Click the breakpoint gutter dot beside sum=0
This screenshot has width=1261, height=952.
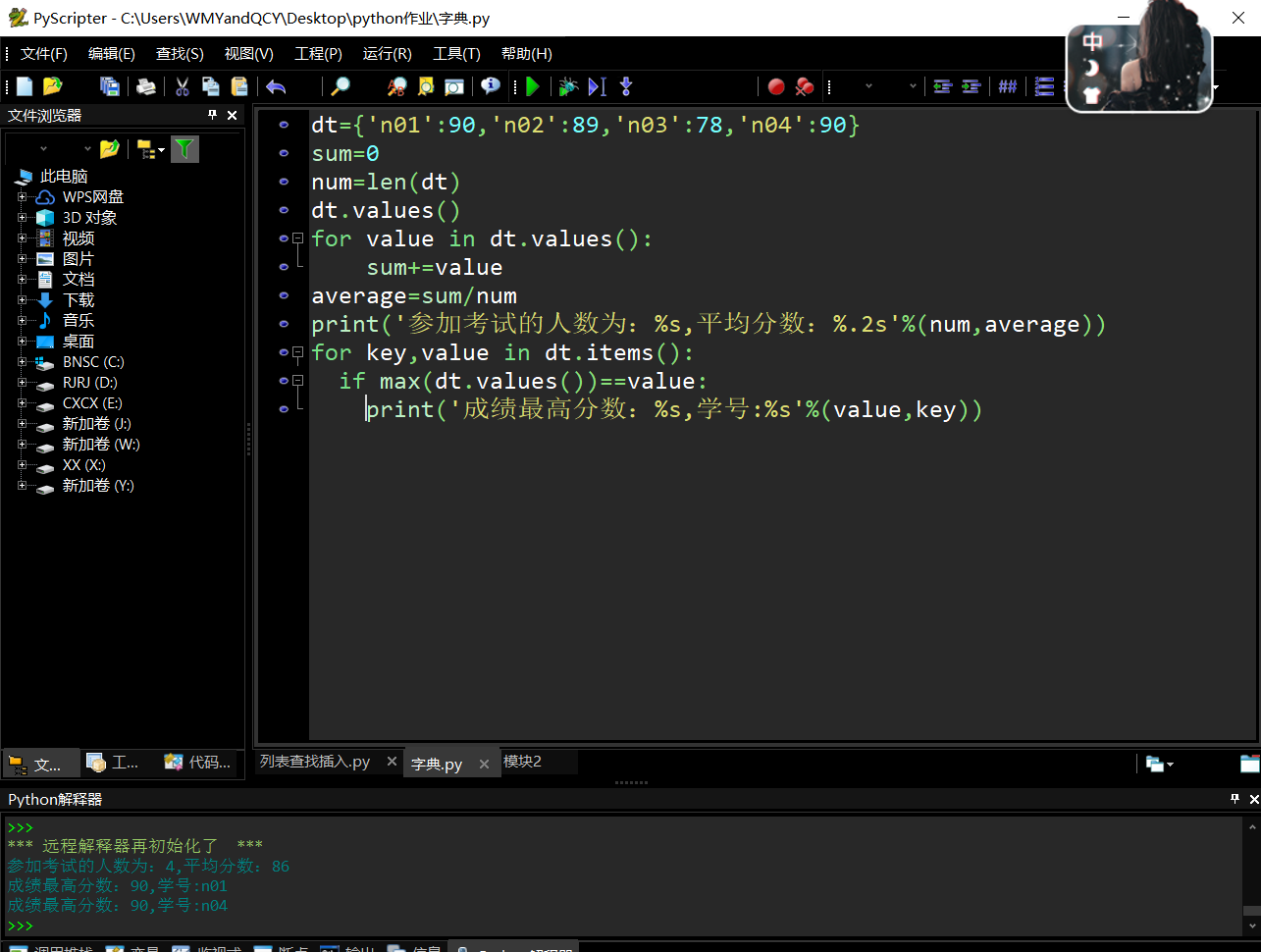pyautogui.click(x=284, y=153)
